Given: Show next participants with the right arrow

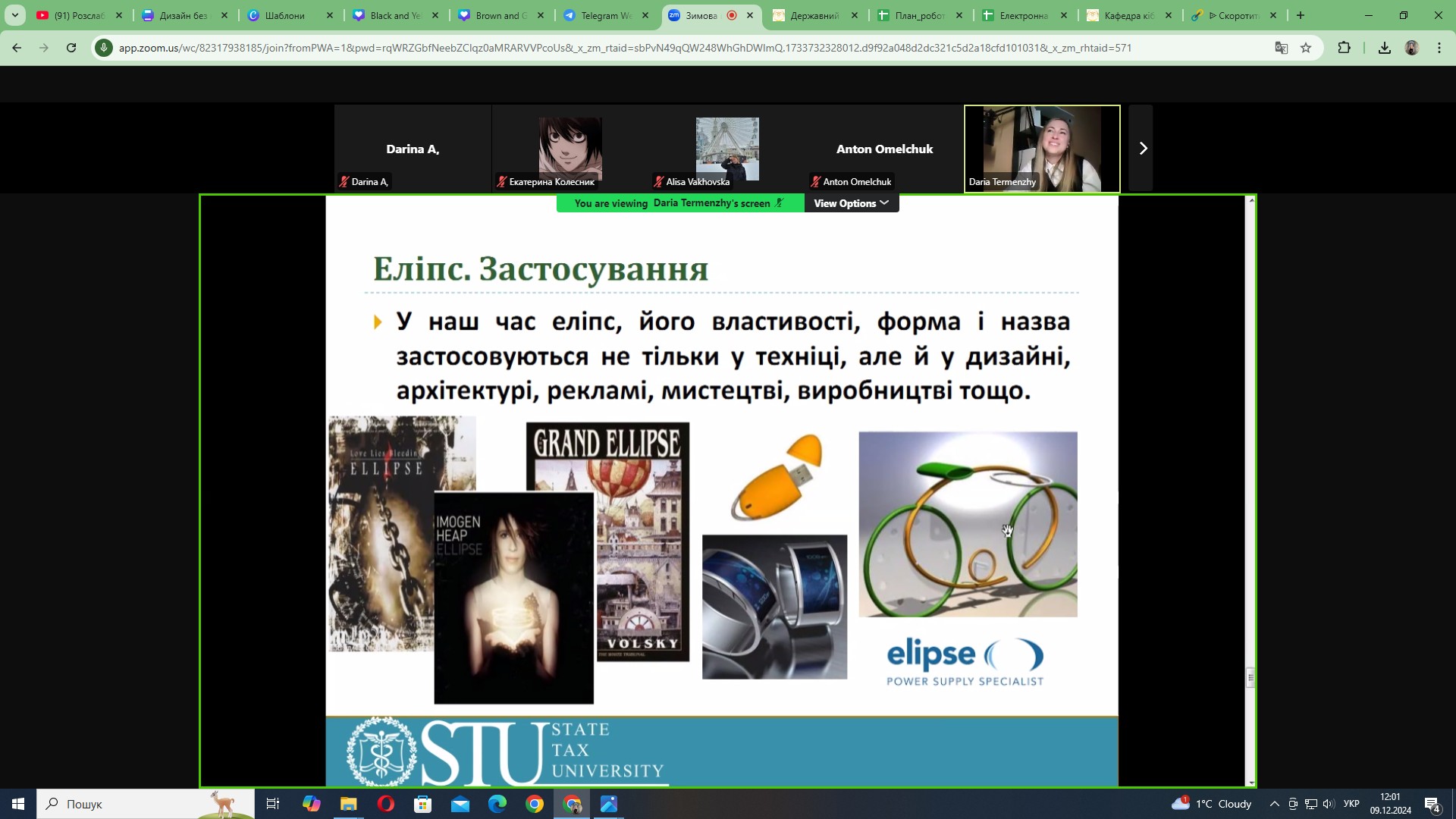Looking at the screenshot, I should point(1141,149).
